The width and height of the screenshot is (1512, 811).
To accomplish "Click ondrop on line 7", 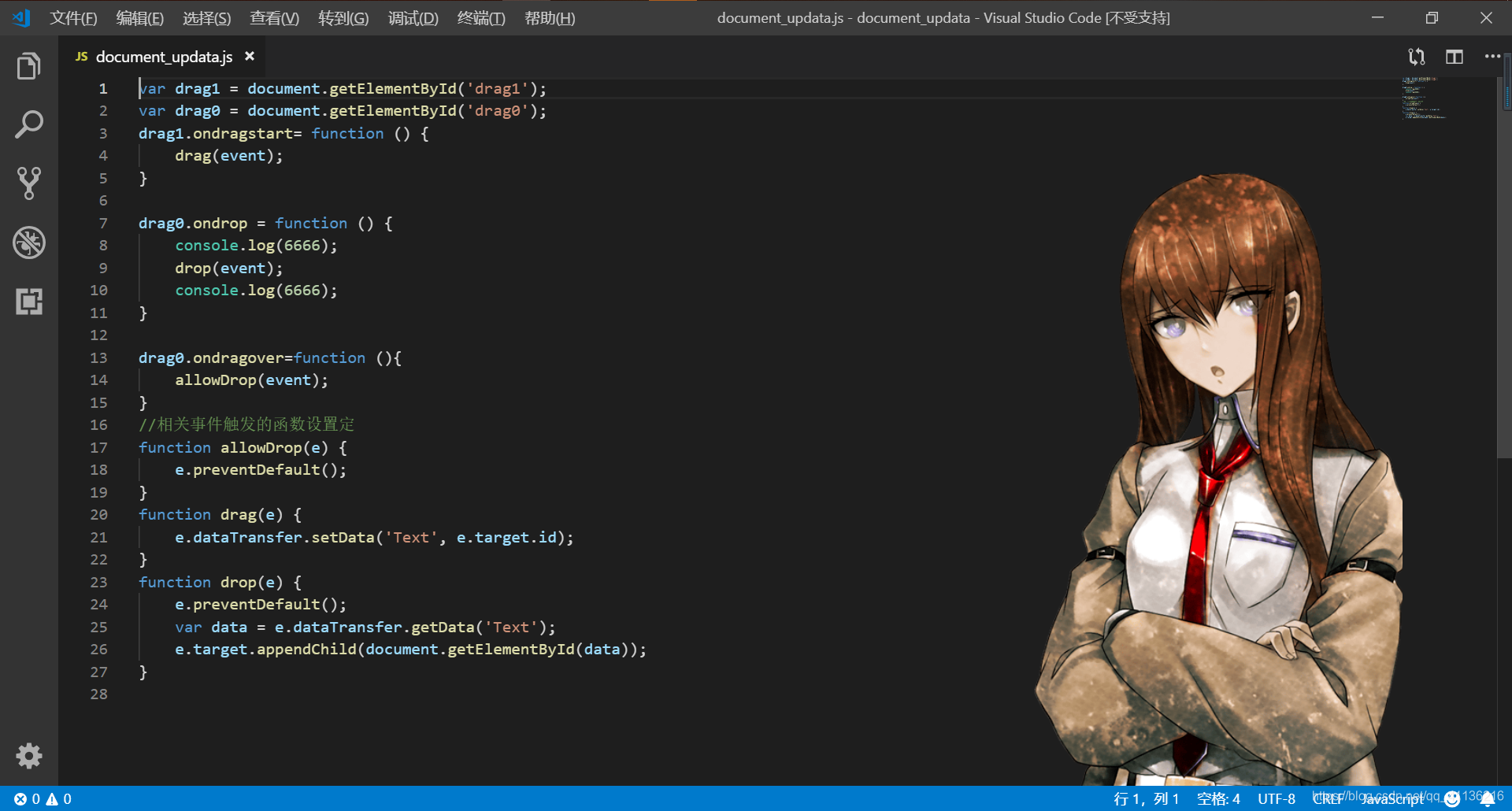I will coord(220,224).
